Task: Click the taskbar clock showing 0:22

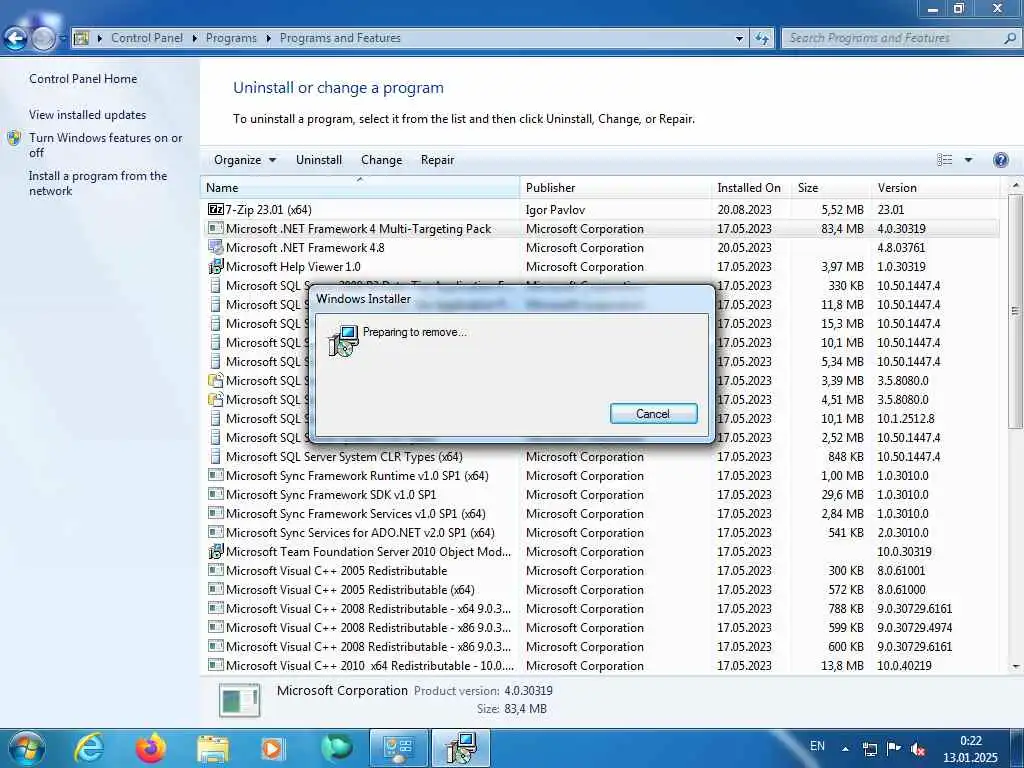Action: pos(970,750)
